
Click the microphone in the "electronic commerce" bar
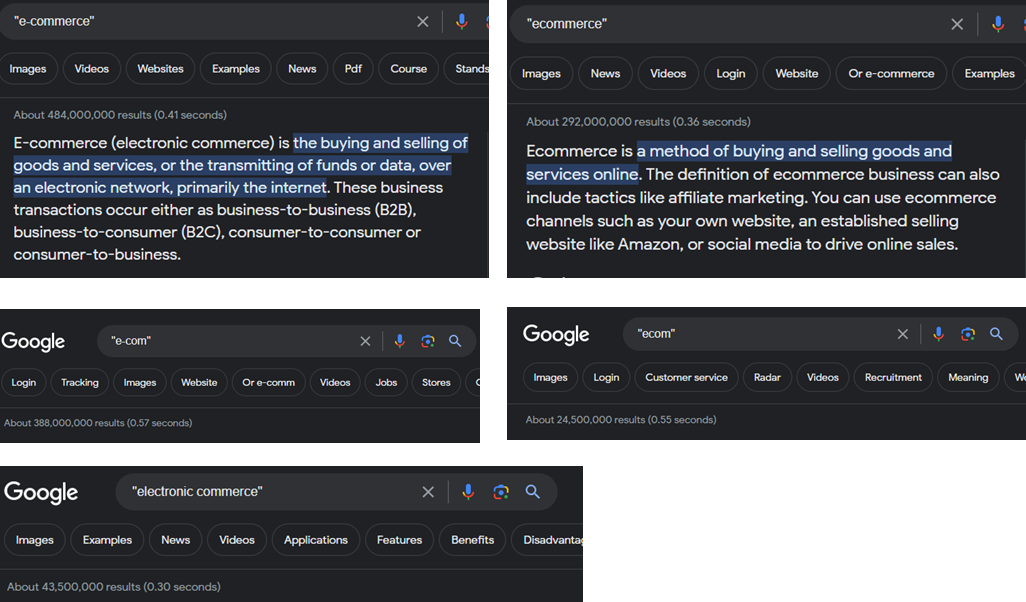pyautogui.click(x=468, y=492)
